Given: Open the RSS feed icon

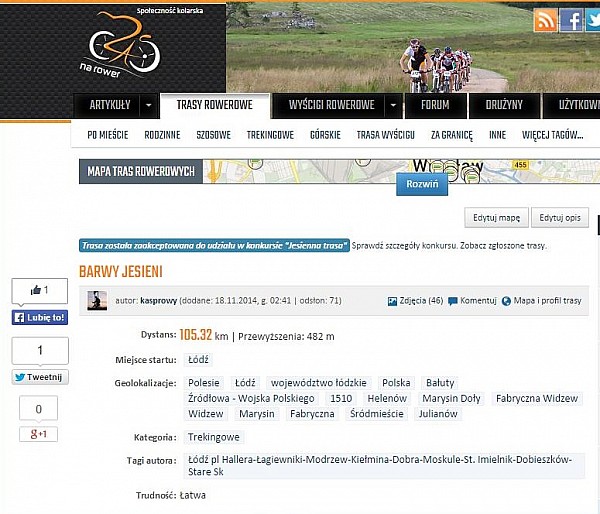Looking at the screenshot, I should 546,20.
